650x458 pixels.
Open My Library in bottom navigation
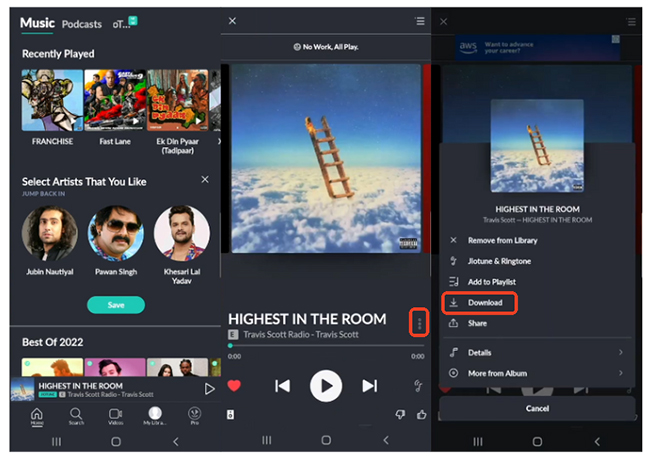click(155, 415)
